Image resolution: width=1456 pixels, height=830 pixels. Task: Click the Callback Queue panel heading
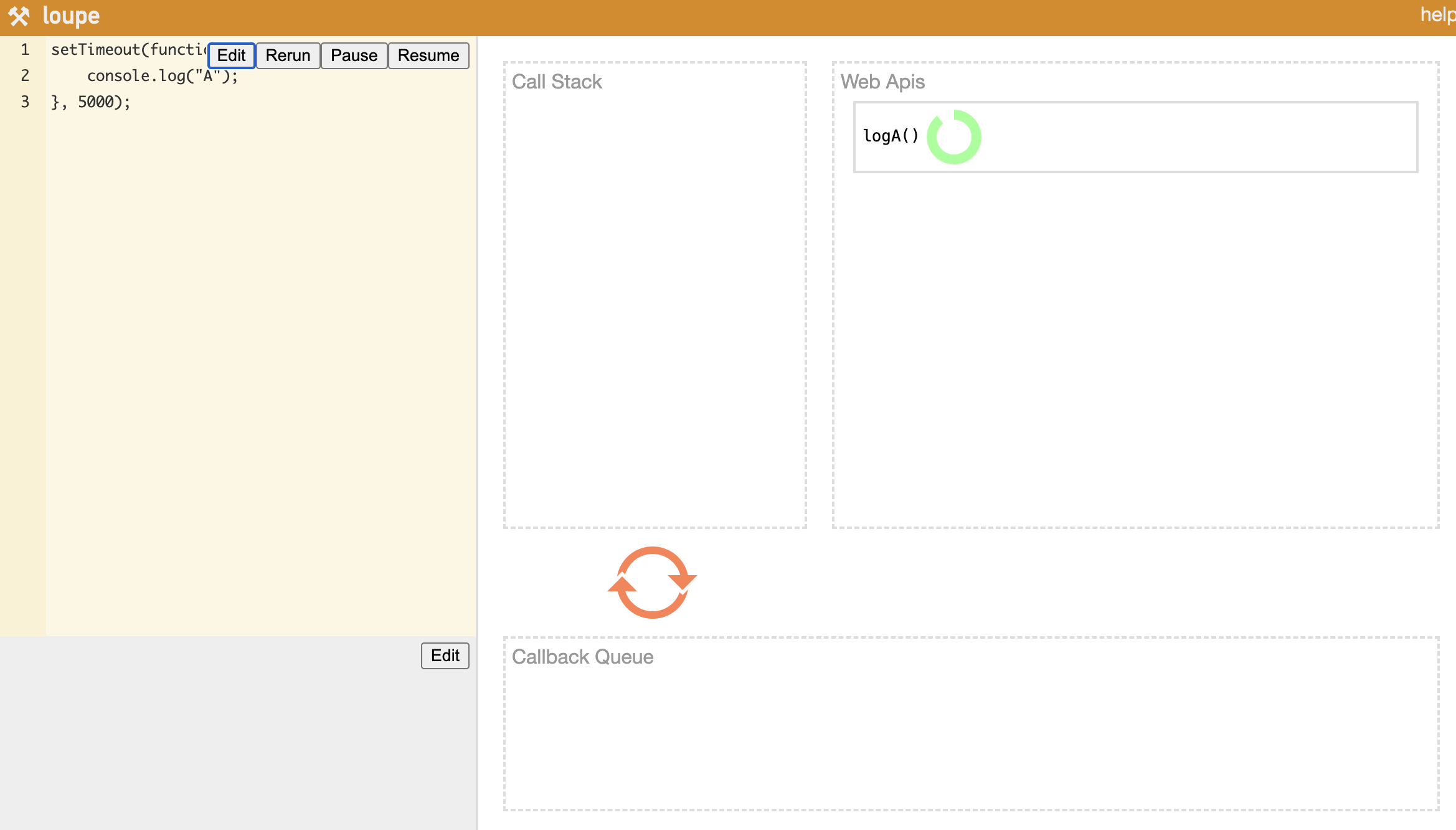tap(582, 657)
